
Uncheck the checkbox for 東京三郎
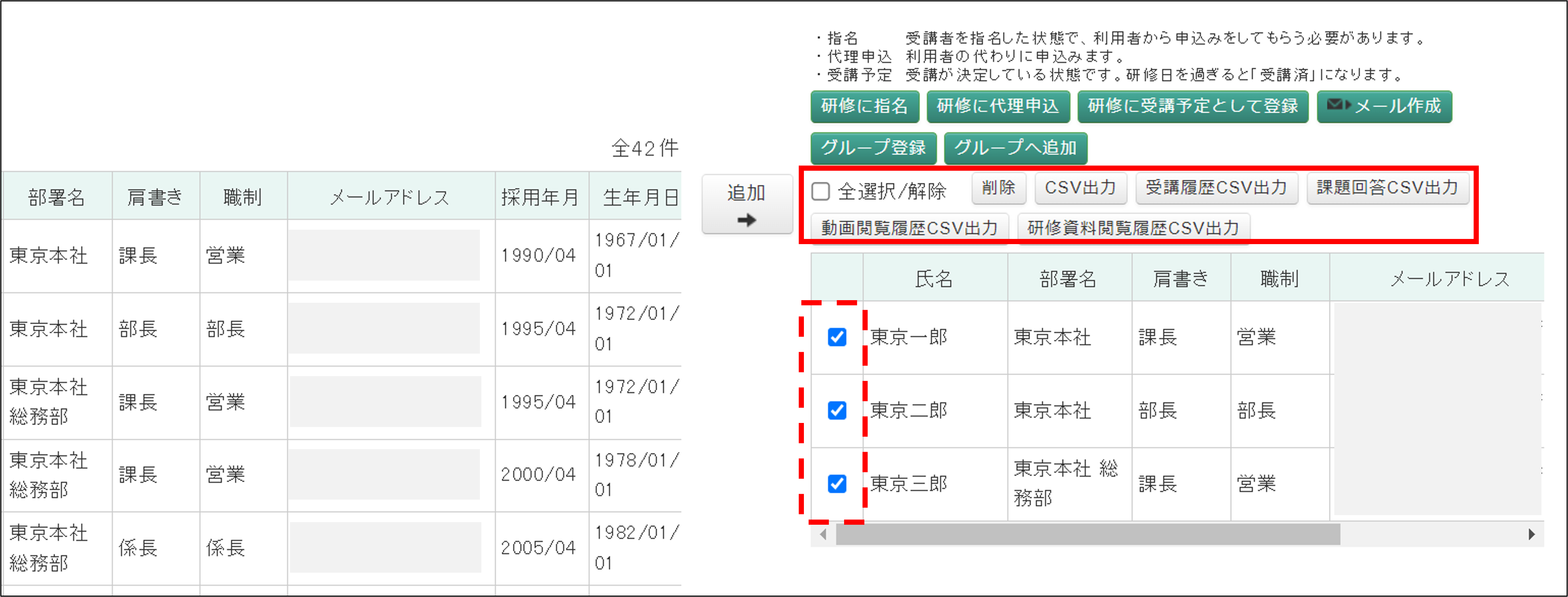(x=837, y=484)
